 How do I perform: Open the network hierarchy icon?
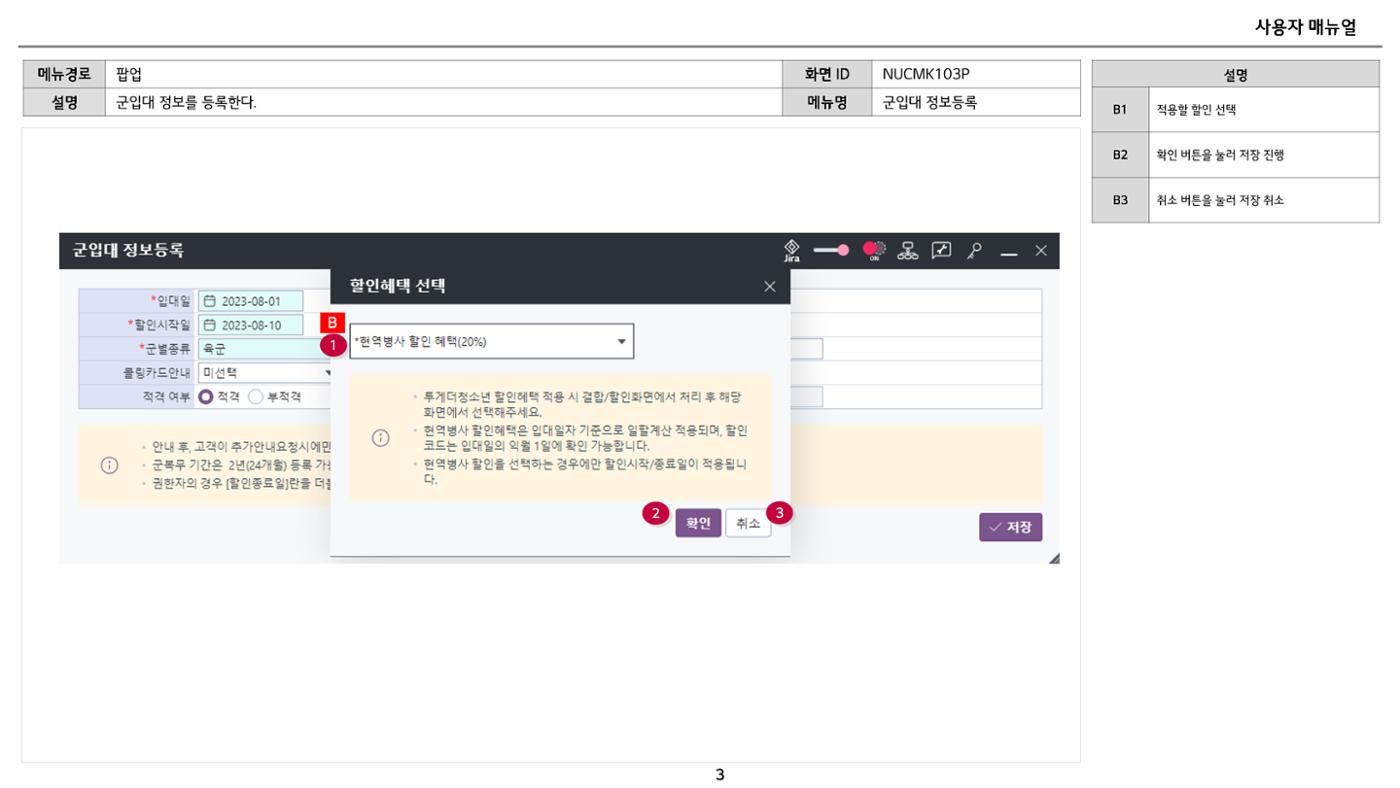pos(908,250)
